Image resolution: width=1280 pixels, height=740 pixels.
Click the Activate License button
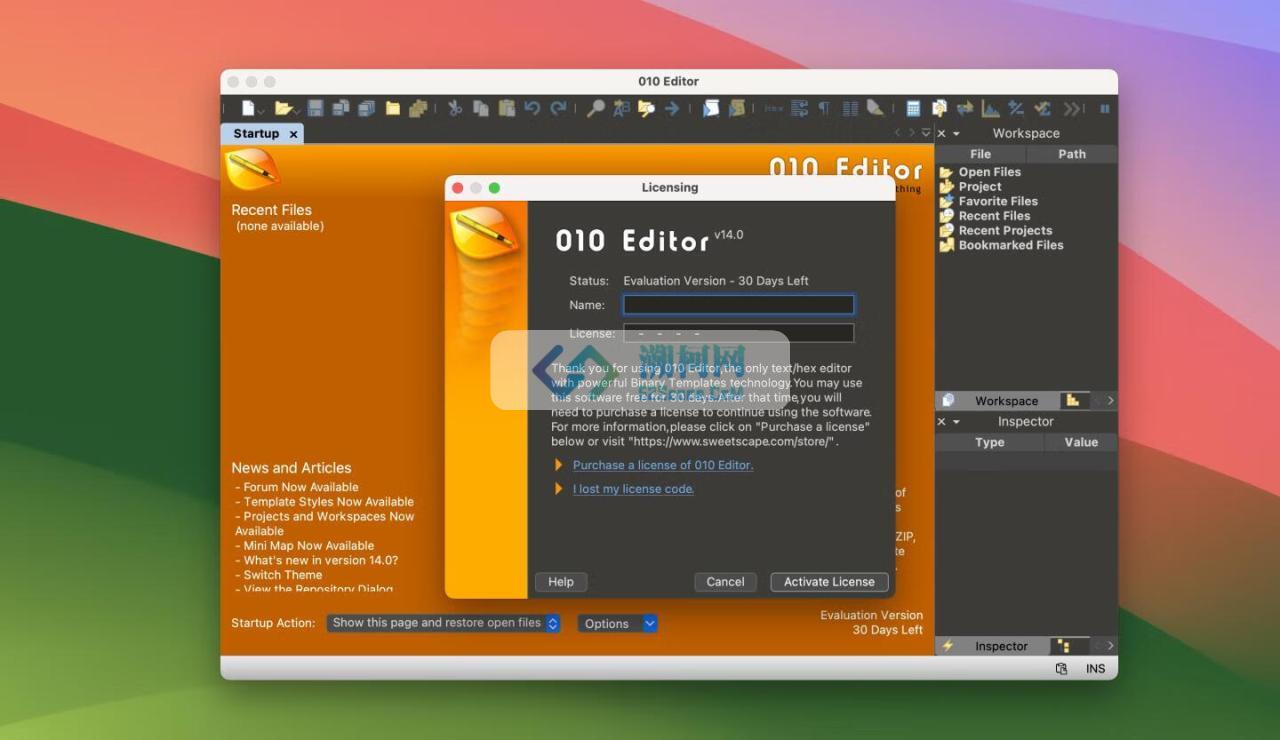pyautogui.click(x=829, y=582)
